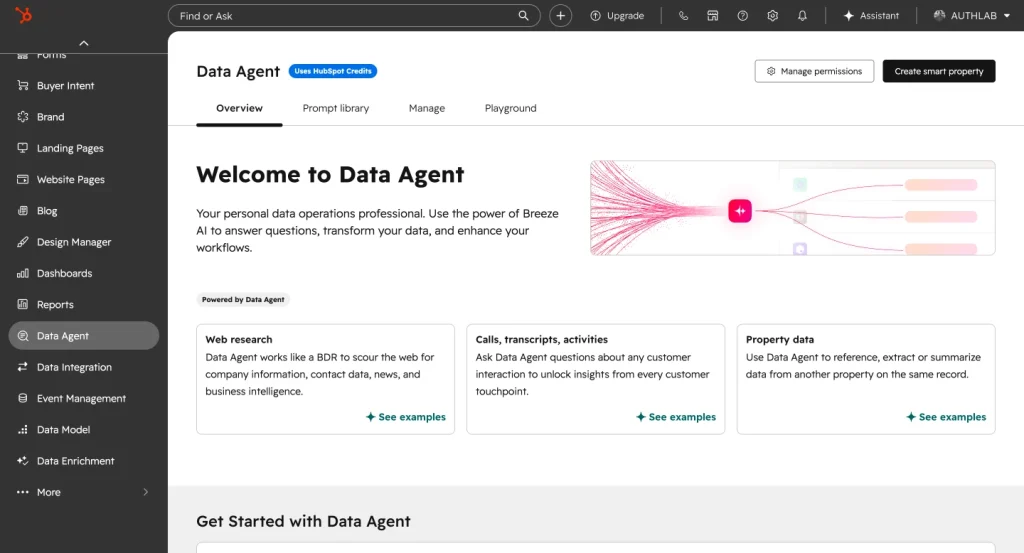Click Welcome to Data Agent heading

pyautogui.click(x=330, y=175)
